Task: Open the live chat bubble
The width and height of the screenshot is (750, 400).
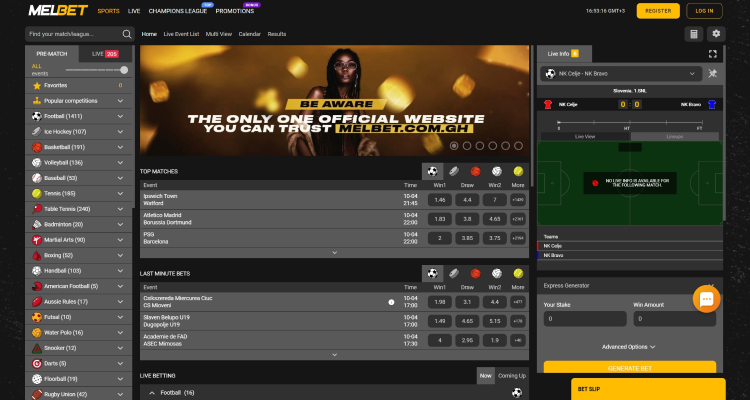Action: point(706,299)
